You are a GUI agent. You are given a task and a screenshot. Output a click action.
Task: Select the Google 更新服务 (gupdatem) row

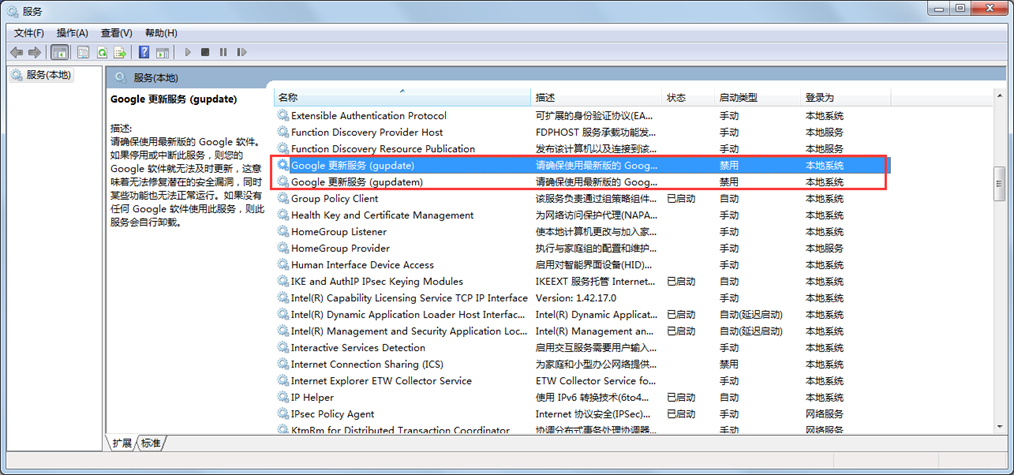tap(581, 182)
